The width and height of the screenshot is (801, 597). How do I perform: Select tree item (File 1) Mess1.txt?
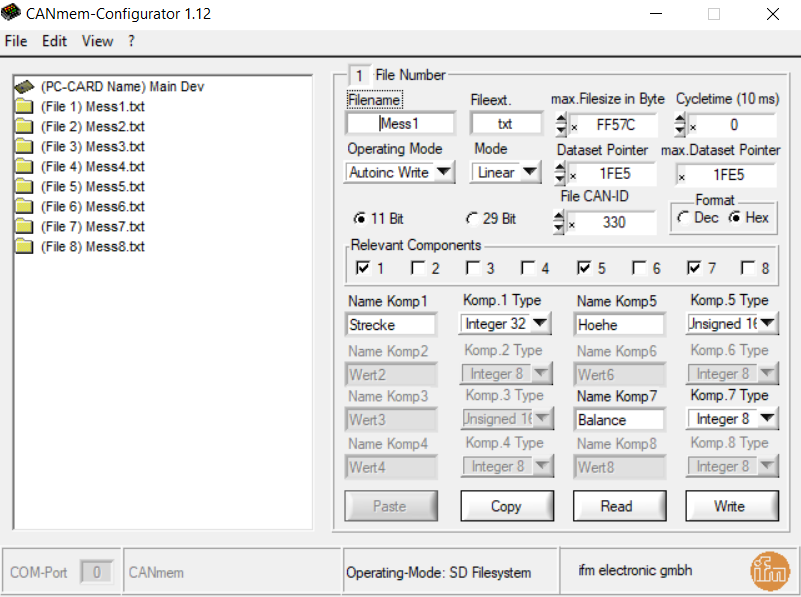(x=92, y=107)
